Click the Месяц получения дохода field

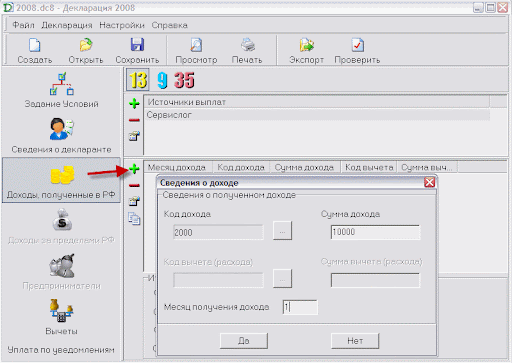click(x=300, y=307)
